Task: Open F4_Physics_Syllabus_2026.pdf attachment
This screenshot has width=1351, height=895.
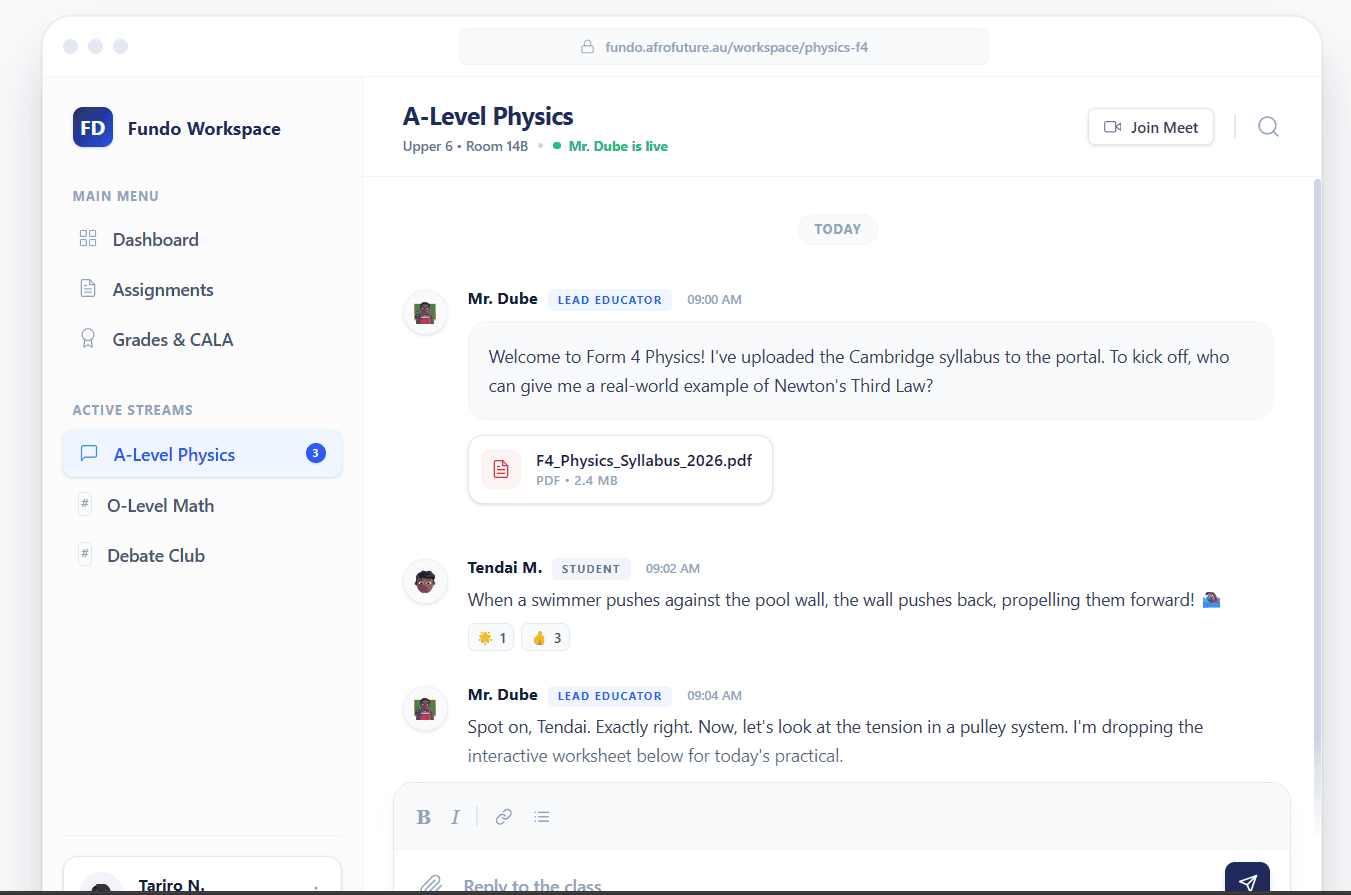Action: point(643,461)
